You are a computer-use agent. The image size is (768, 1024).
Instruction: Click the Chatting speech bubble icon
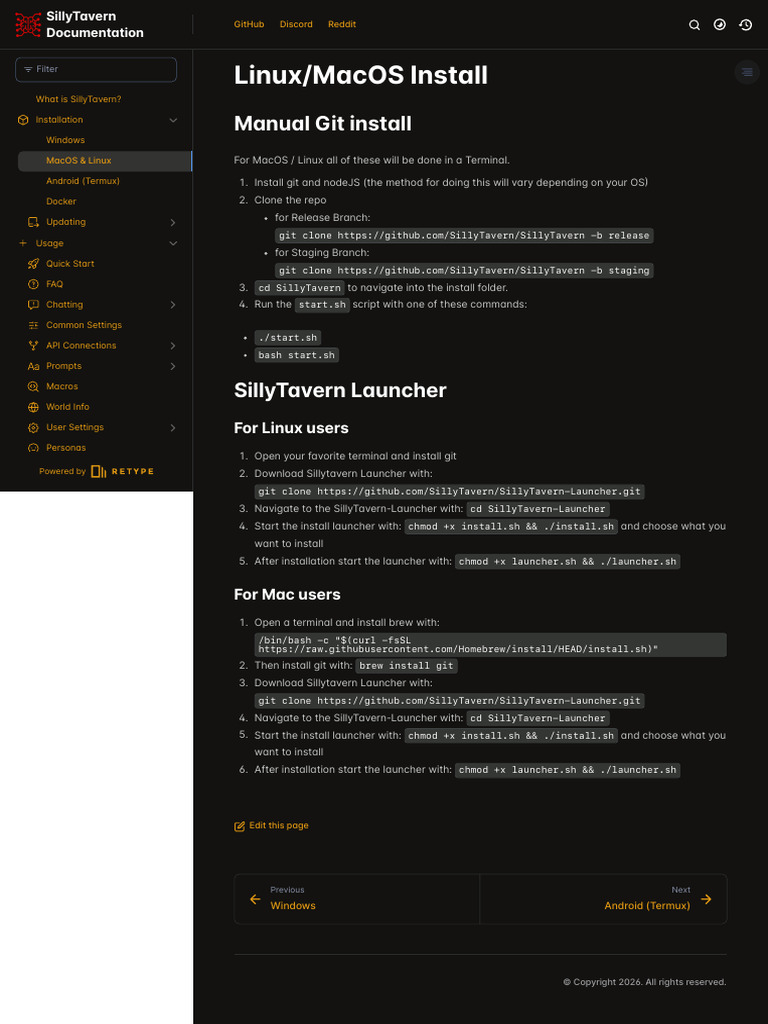coord(33,304)
